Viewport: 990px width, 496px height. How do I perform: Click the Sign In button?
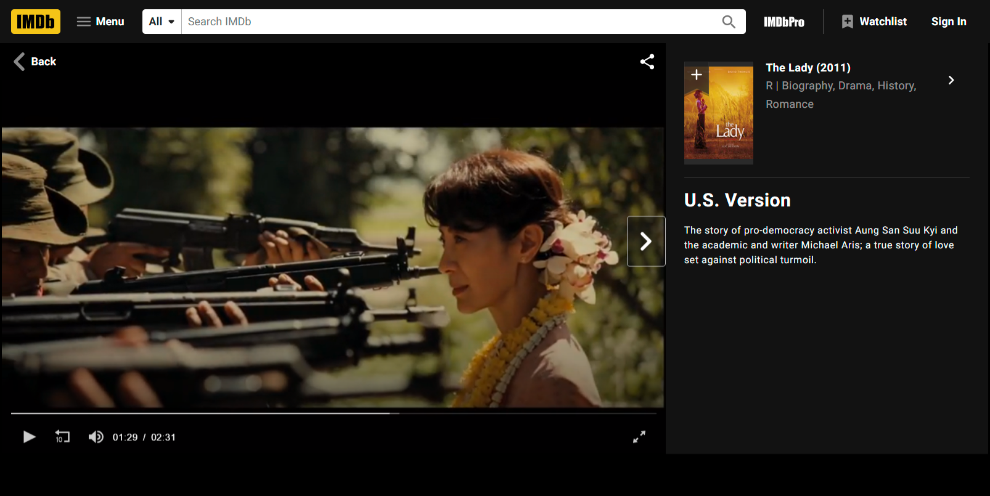(x=948, y=21)
